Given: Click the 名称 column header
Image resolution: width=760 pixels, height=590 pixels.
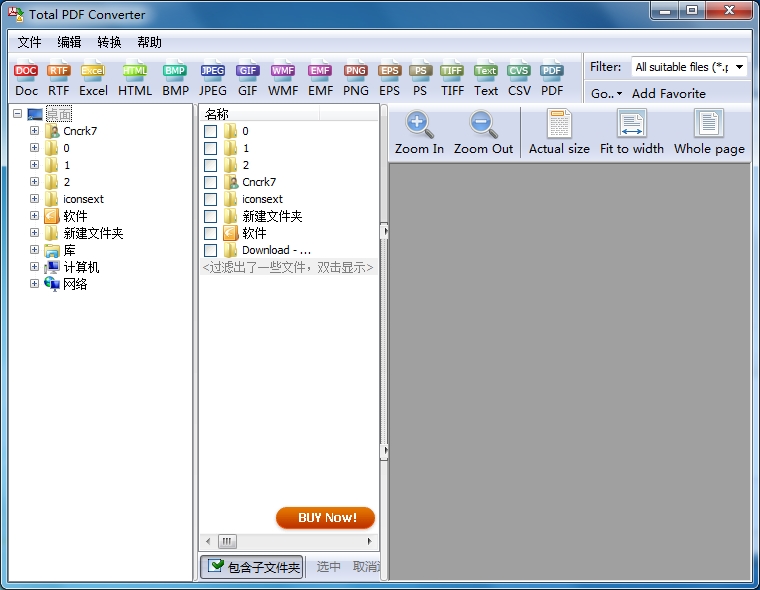Looking at the screenshot, I should 259,114.
